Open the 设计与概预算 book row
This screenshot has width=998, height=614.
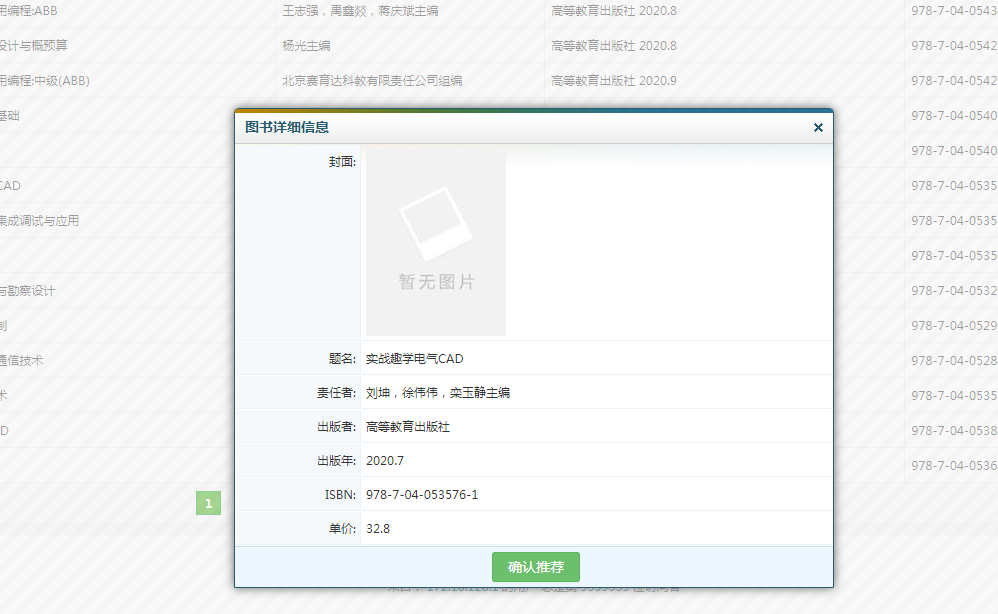pyautogui.click(x=34, y=45)
